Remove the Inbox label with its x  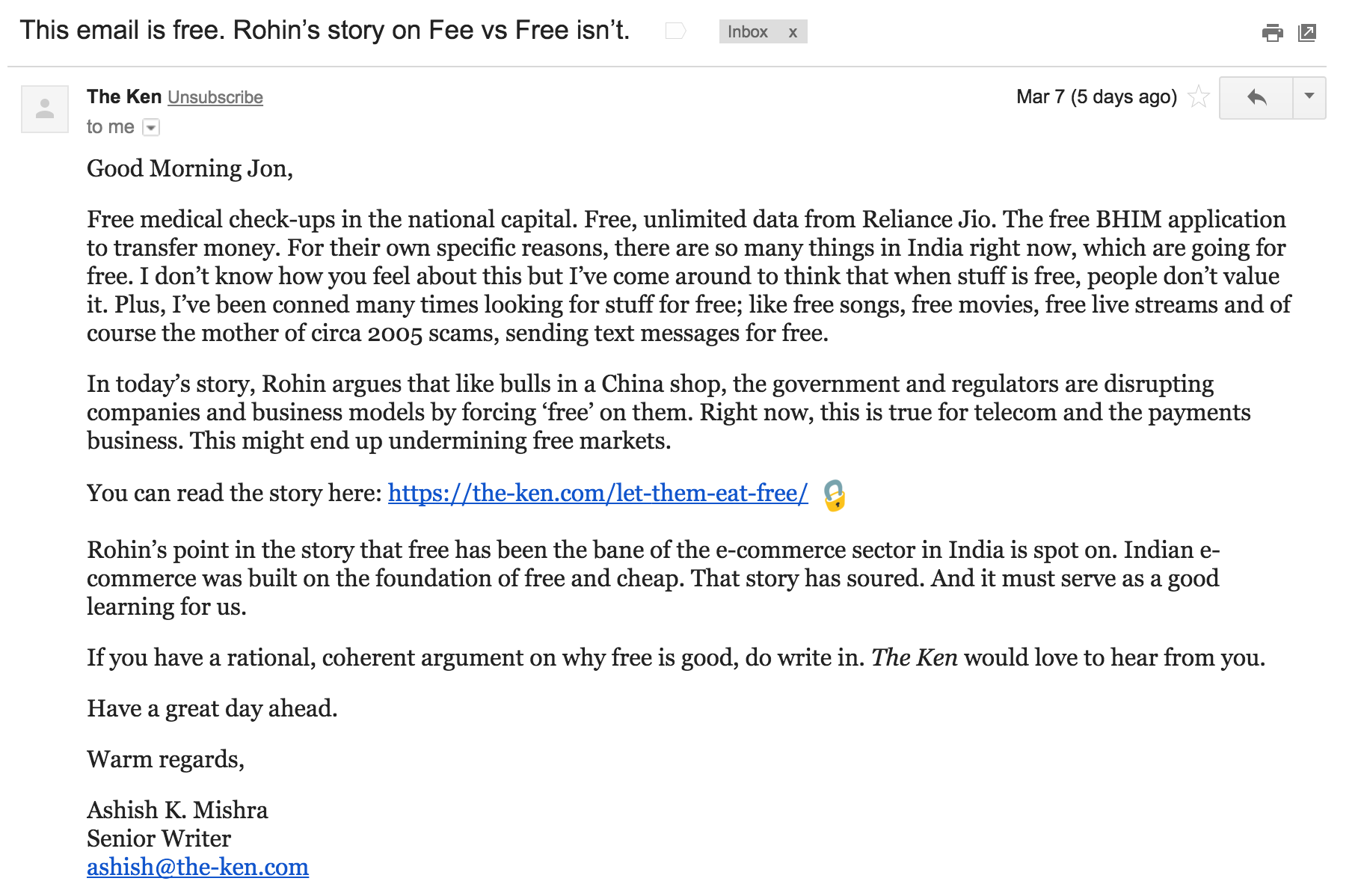[793, 32]
